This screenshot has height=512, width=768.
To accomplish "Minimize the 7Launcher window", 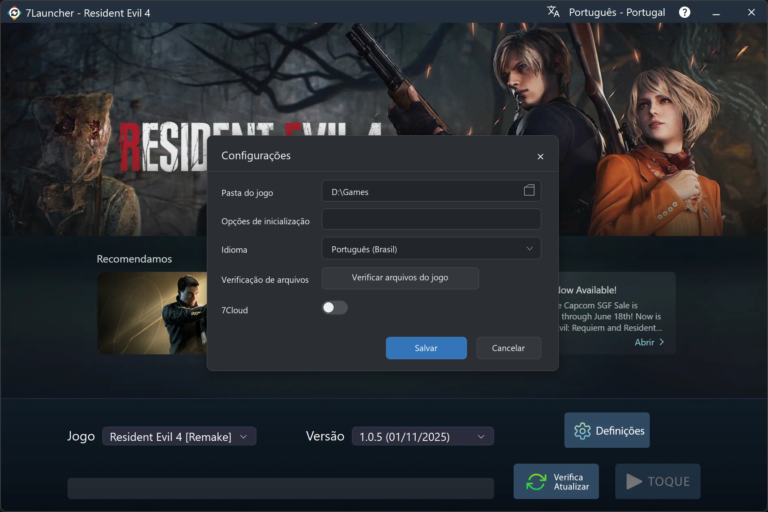I will pyautogui.click(x=716, y=13).
